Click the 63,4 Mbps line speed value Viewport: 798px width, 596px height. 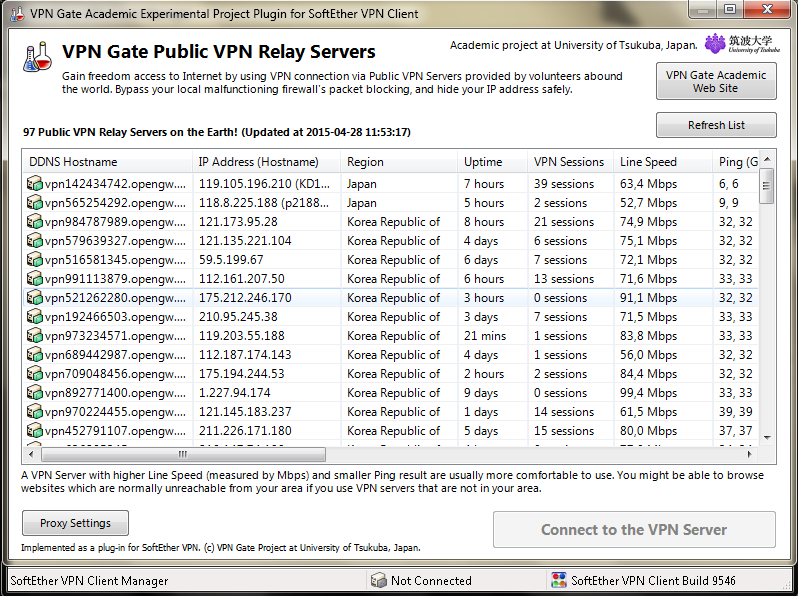tap(648, 184)
